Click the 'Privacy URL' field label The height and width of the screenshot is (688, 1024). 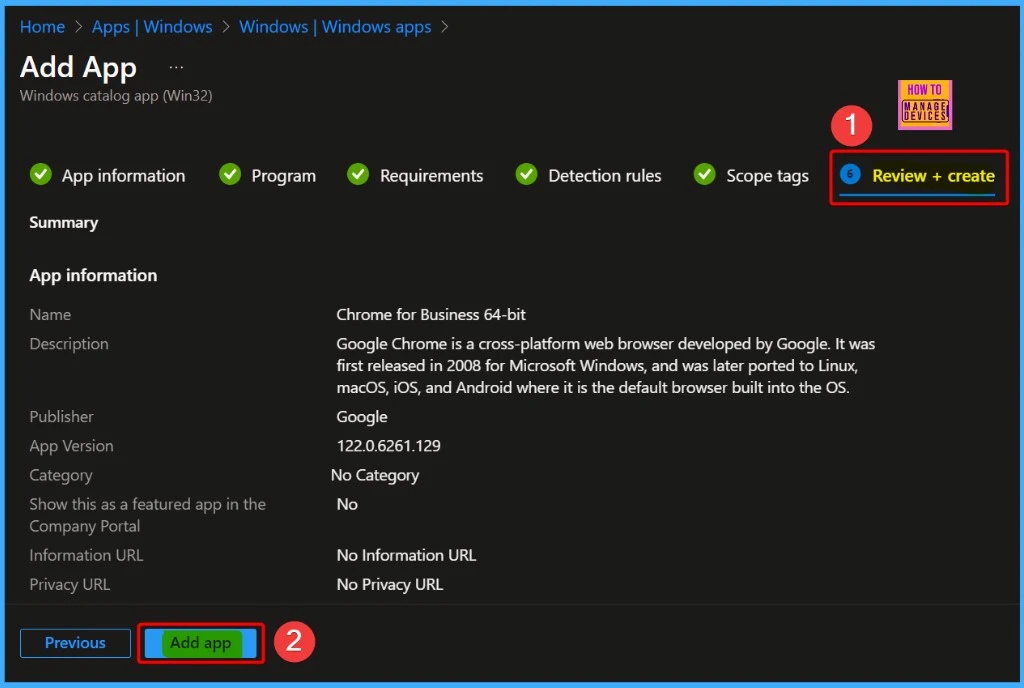coord(70,585)
